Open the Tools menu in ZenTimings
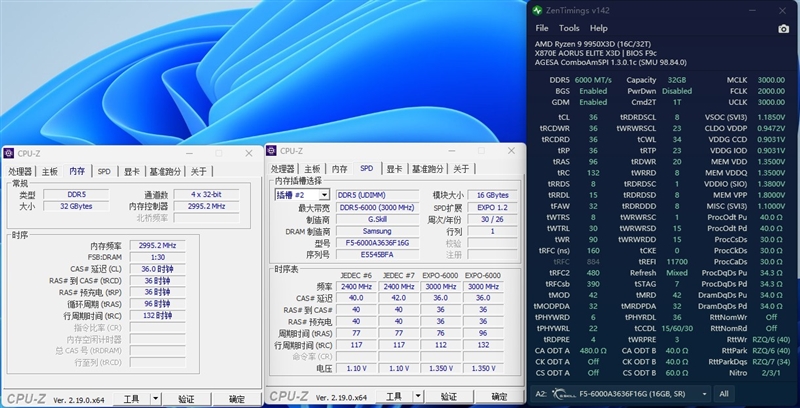800x408 pixels. click(569, 28)
